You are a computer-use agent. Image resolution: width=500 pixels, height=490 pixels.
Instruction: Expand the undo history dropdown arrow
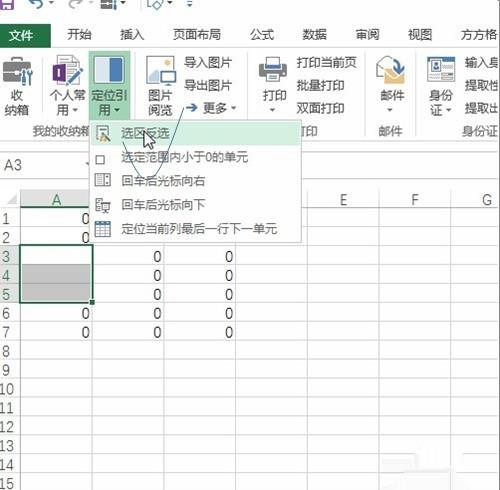coord(51,3)
